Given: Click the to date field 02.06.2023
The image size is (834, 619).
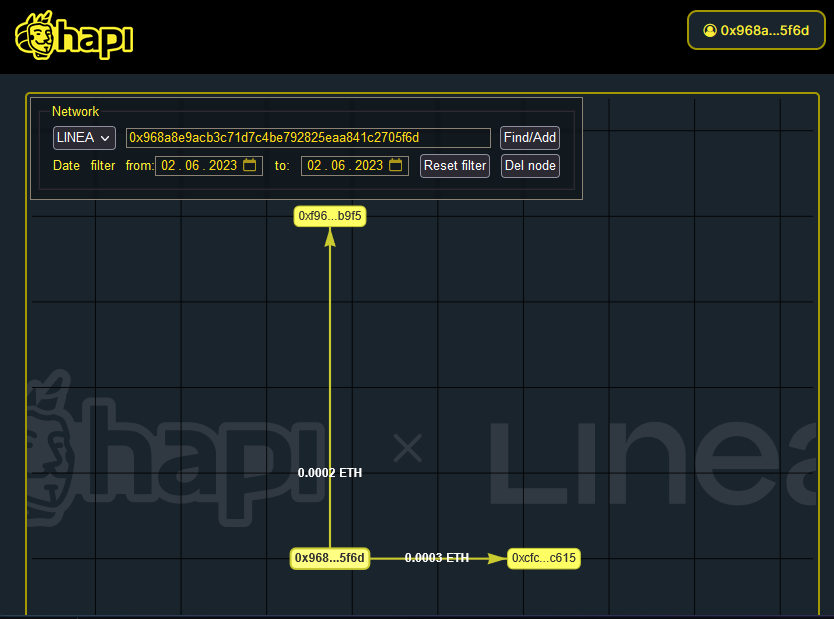Looking at the screenshot, I should 355,165.
